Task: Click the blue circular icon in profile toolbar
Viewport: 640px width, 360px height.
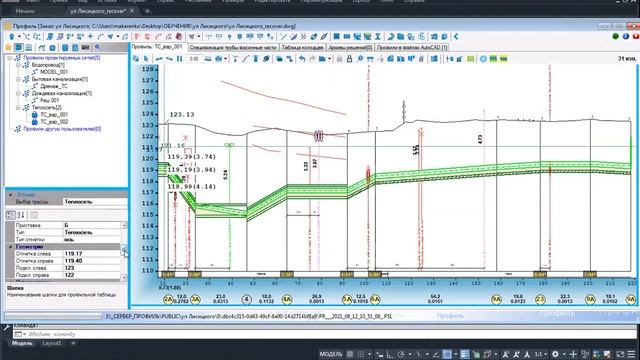Action: coord(483,59)
